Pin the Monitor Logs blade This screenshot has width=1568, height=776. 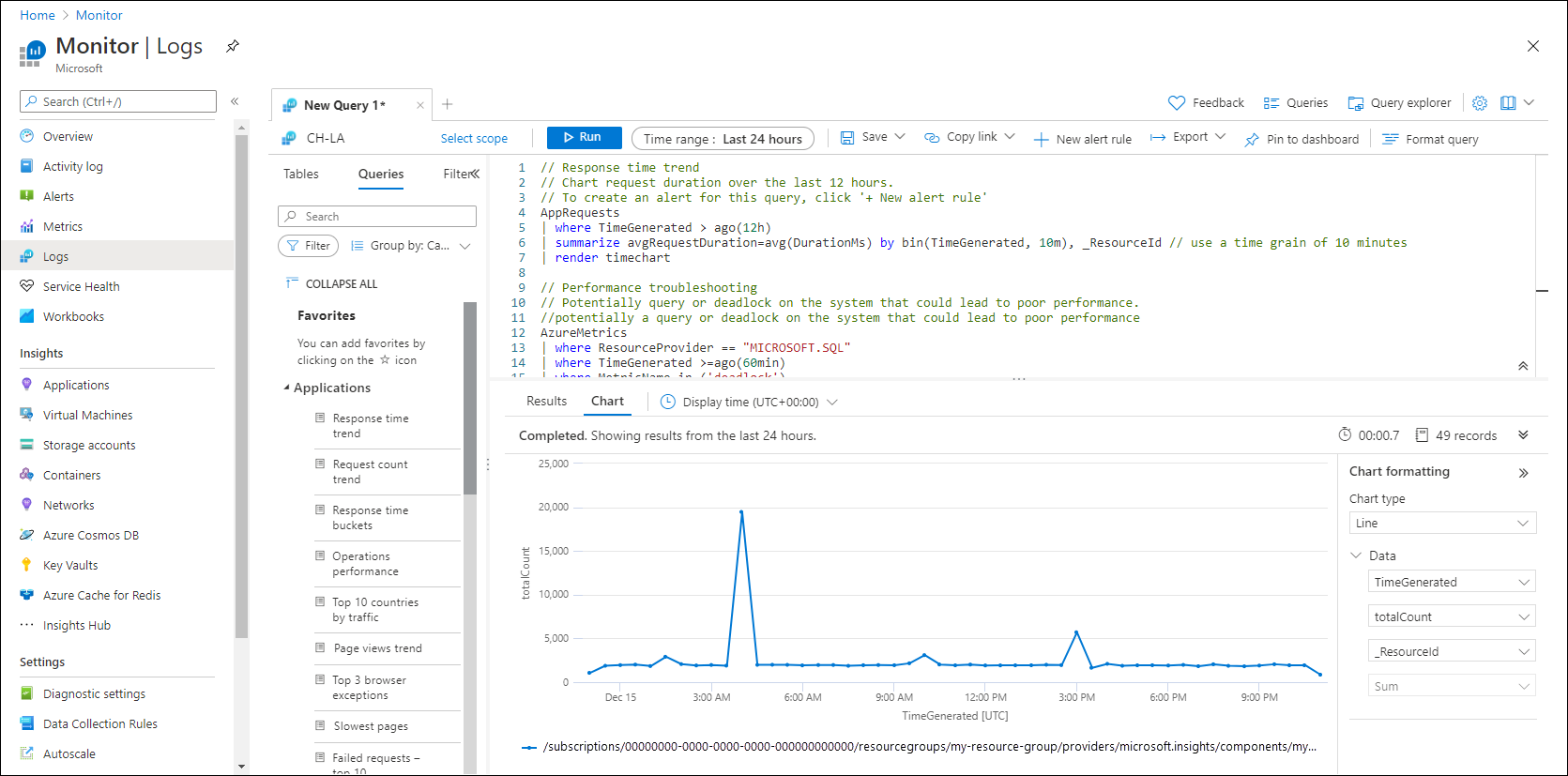[232, 46]
